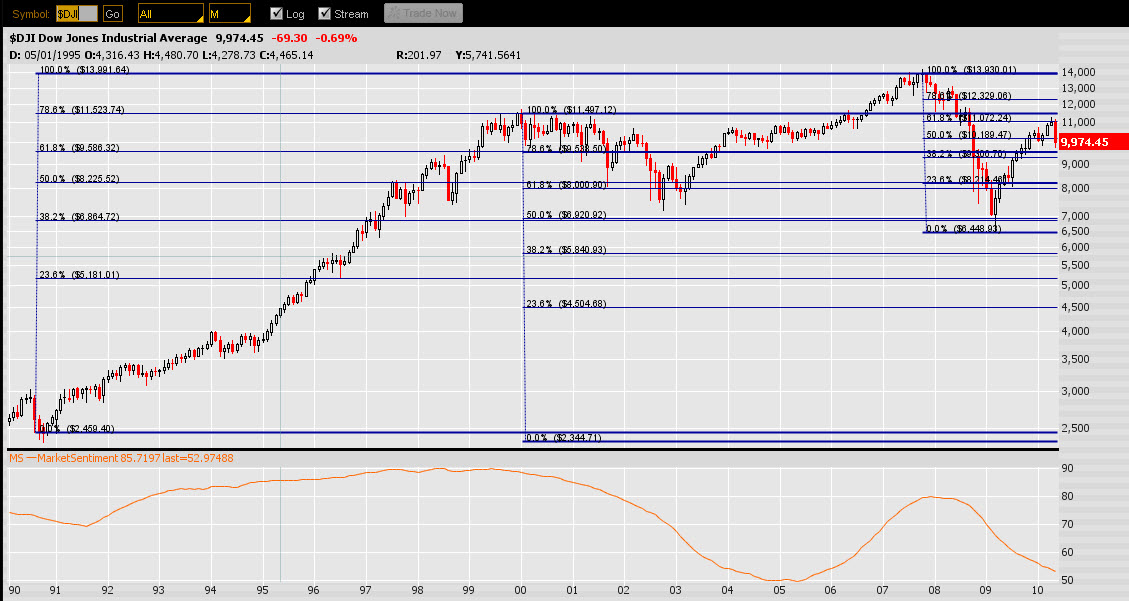
Task: Click the 11,000 price axis label
Action: [1078, 122]
